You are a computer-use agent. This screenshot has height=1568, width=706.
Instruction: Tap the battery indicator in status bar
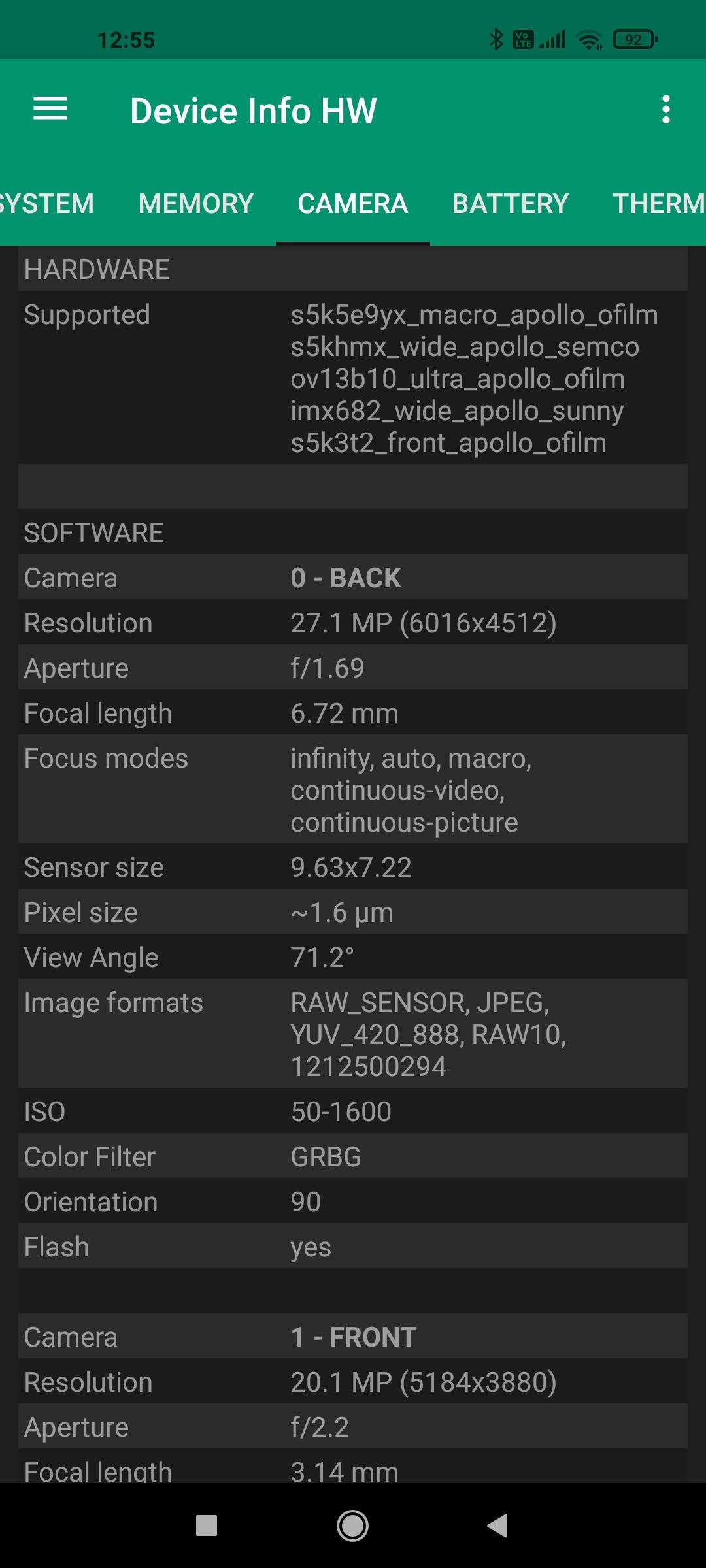click(x=635, y=40)
